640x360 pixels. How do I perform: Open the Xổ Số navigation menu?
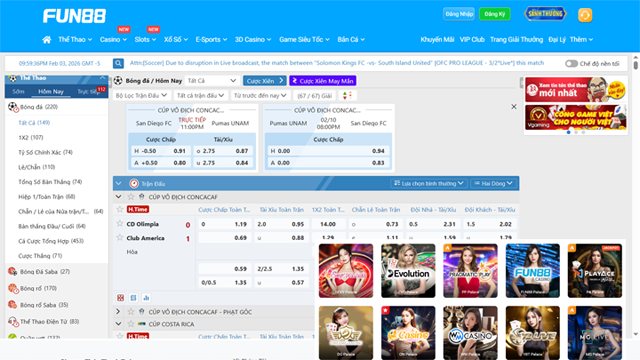[x=176, y=40]
